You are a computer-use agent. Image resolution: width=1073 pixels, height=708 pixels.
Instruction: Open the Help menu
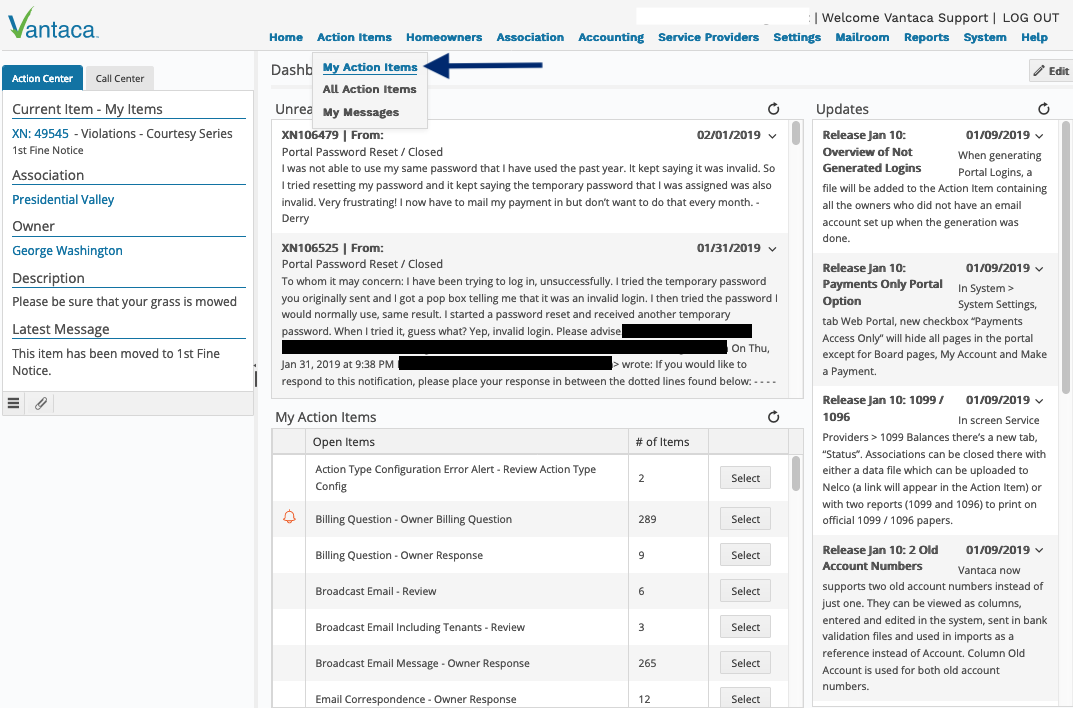point(1034,37)
